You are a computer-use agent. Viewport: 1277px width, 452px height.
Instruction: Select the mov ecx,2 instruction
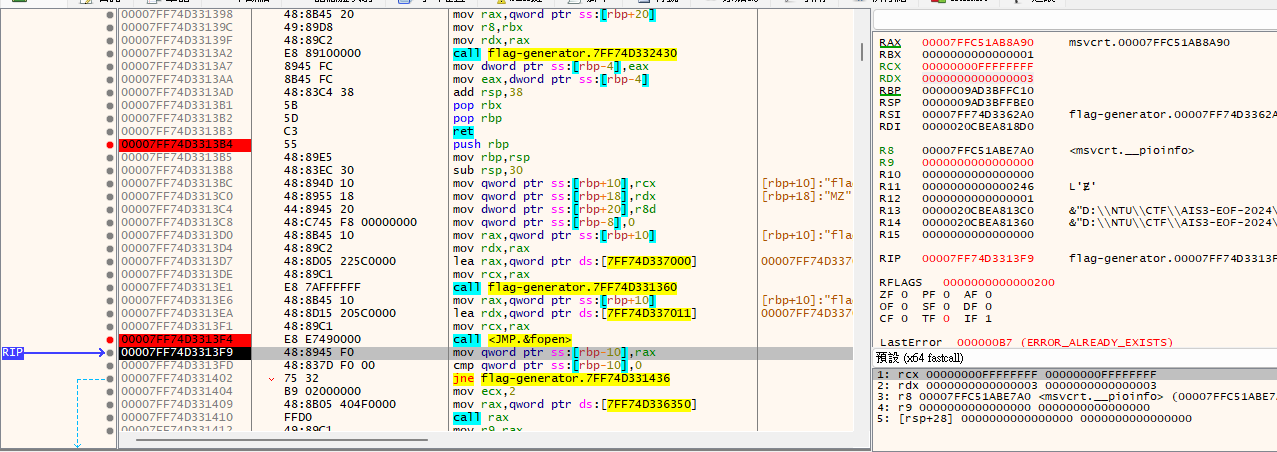tap(484, 391)
